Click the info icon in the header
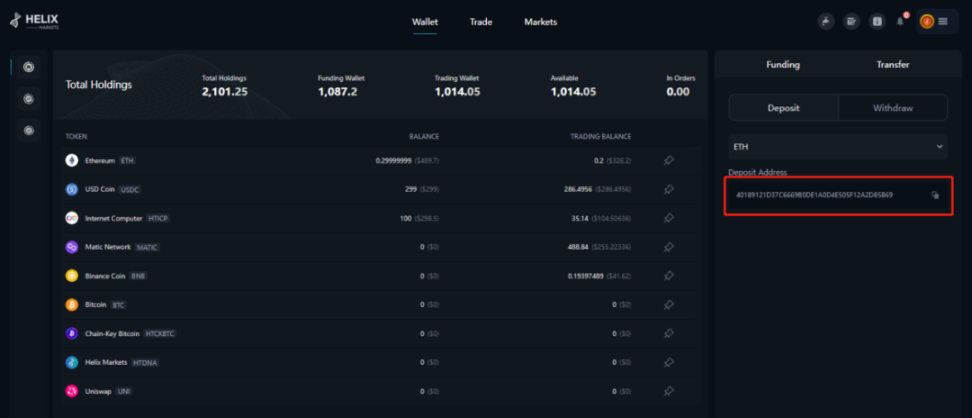The height and width of the screenshot is (418, 972). pyautogui.click(x=877, y=22)
